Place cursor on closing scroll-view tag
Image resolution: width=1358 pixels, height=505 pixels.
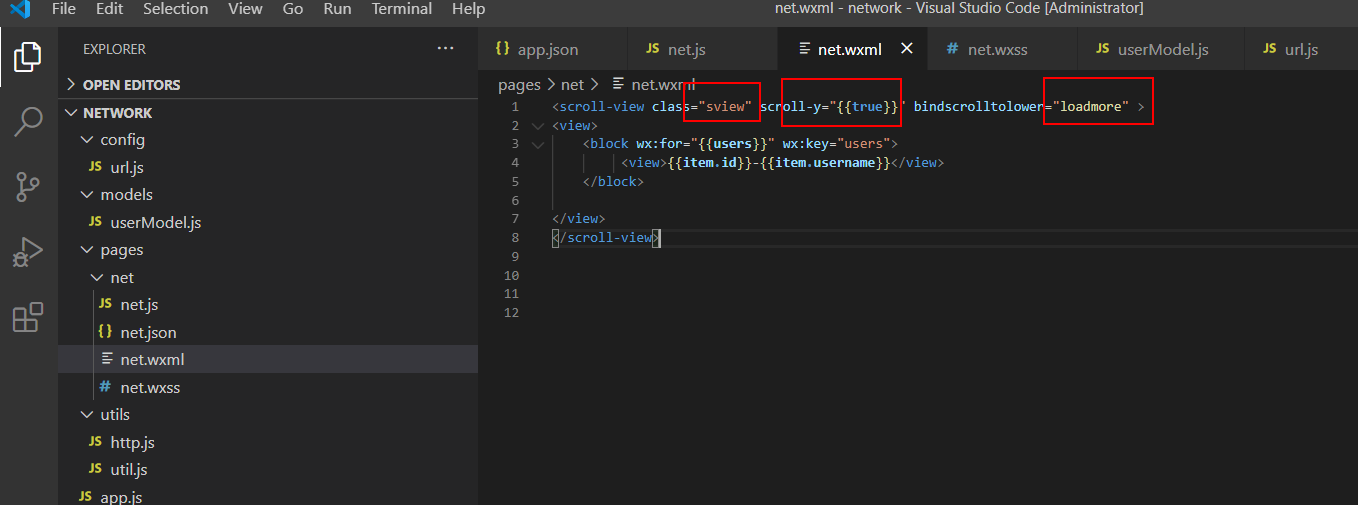[x=606, y=238]
